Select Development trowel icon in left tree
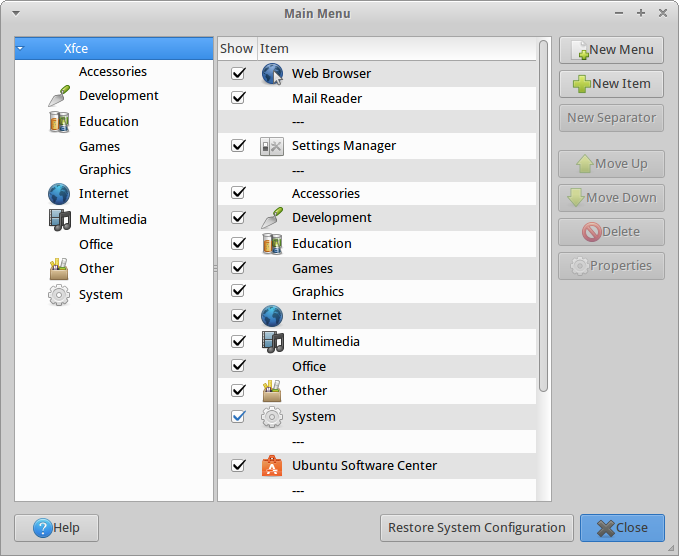679x556 pixels. [x=59, y=96]
